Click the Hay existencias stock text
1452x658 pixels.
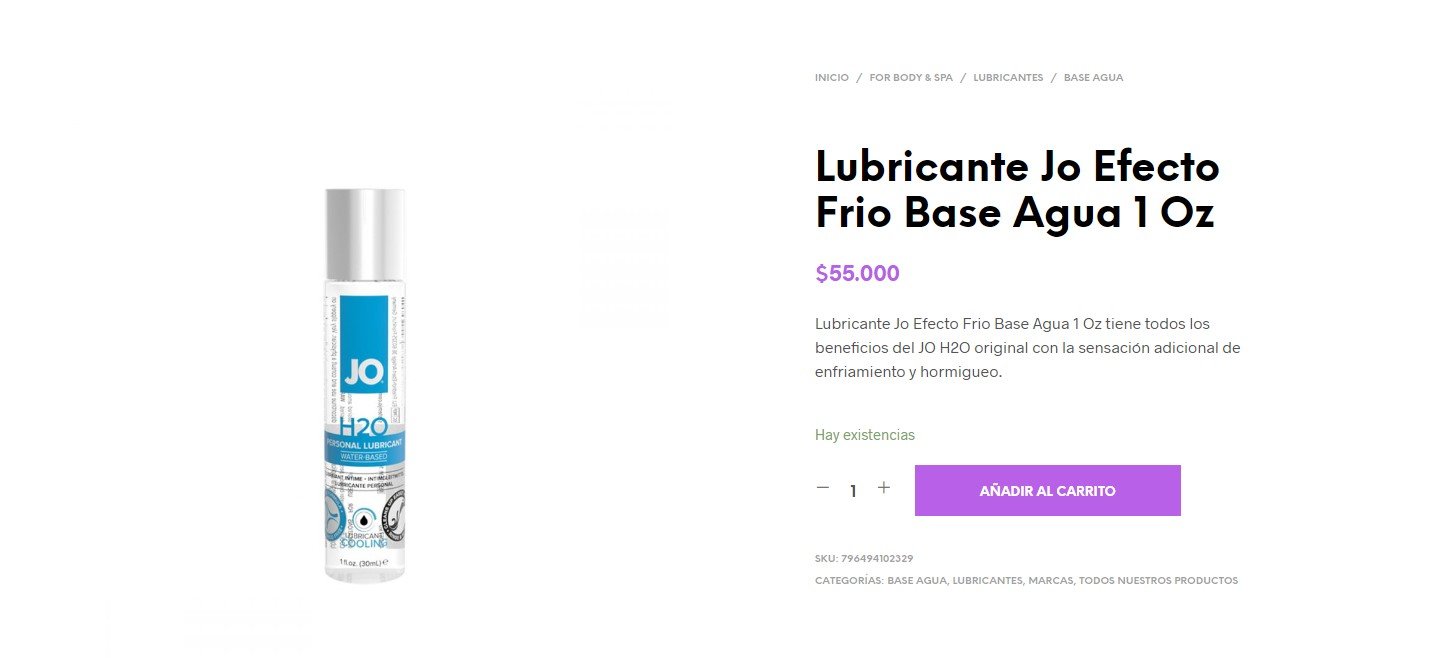(865, 435)
